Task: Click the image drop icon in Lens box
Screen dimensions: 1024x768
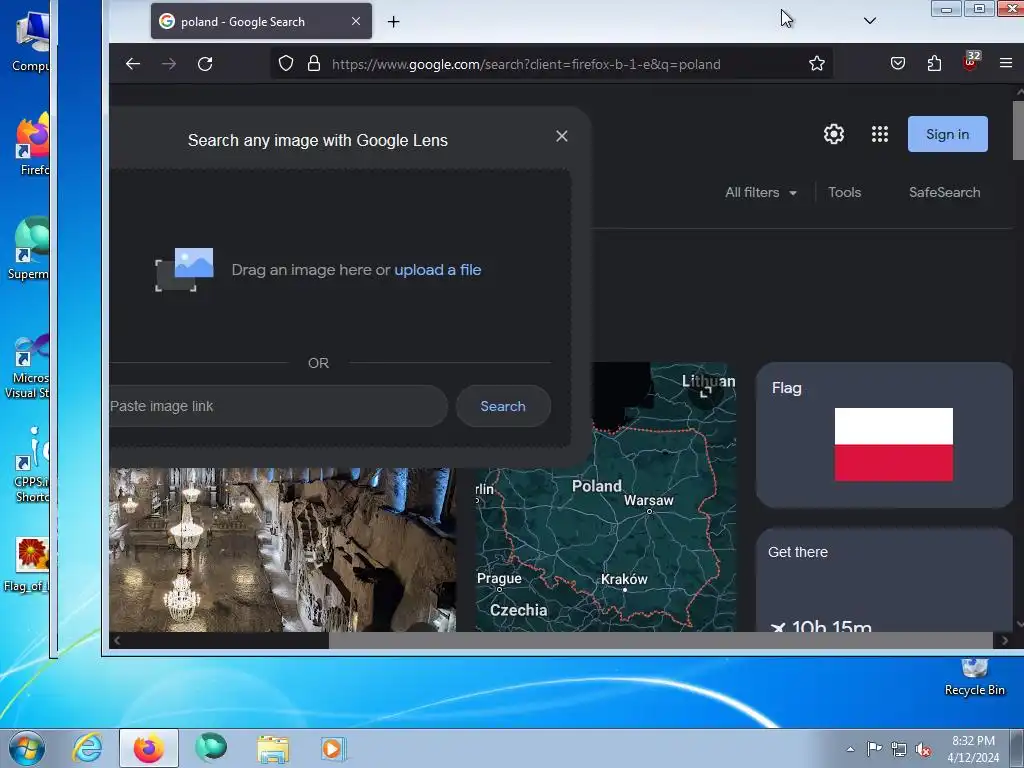Action: click(184, 270)
